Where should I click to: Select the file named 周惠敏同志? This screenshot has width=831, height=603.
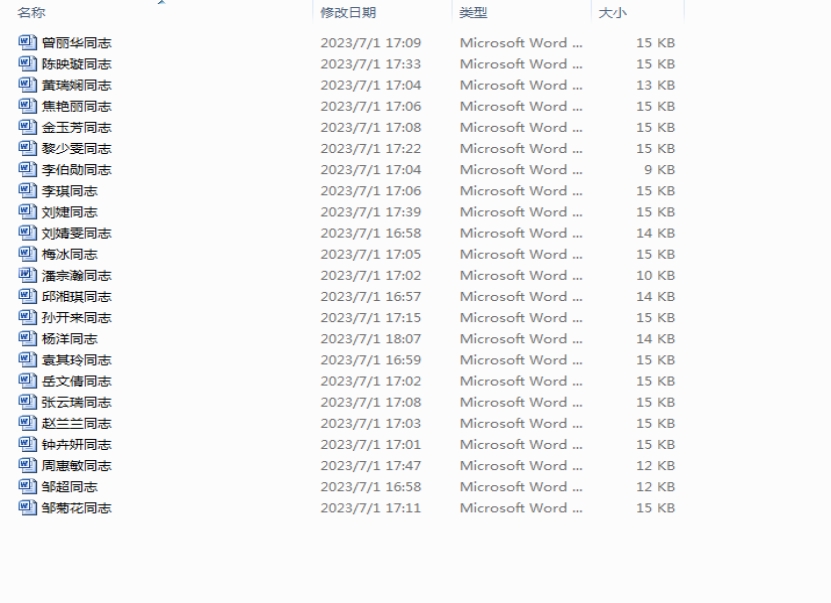pyautogui.click(x=76, y=466)
